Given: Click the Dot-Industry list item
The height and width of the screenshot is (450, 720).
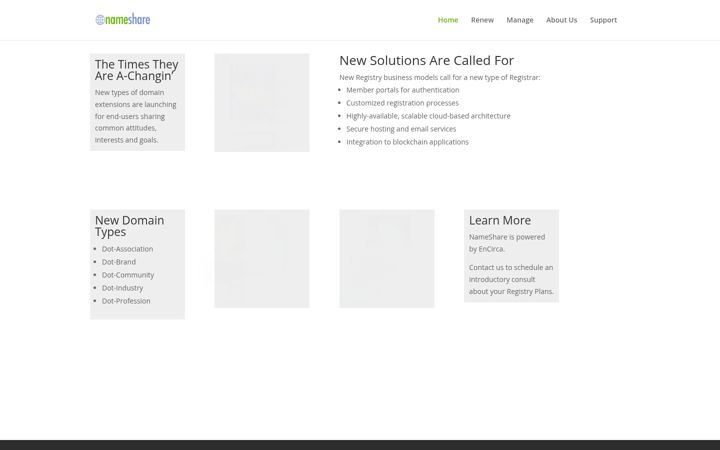Looking at the screenshot, I should pyautogui.click(x=123, y=288).
